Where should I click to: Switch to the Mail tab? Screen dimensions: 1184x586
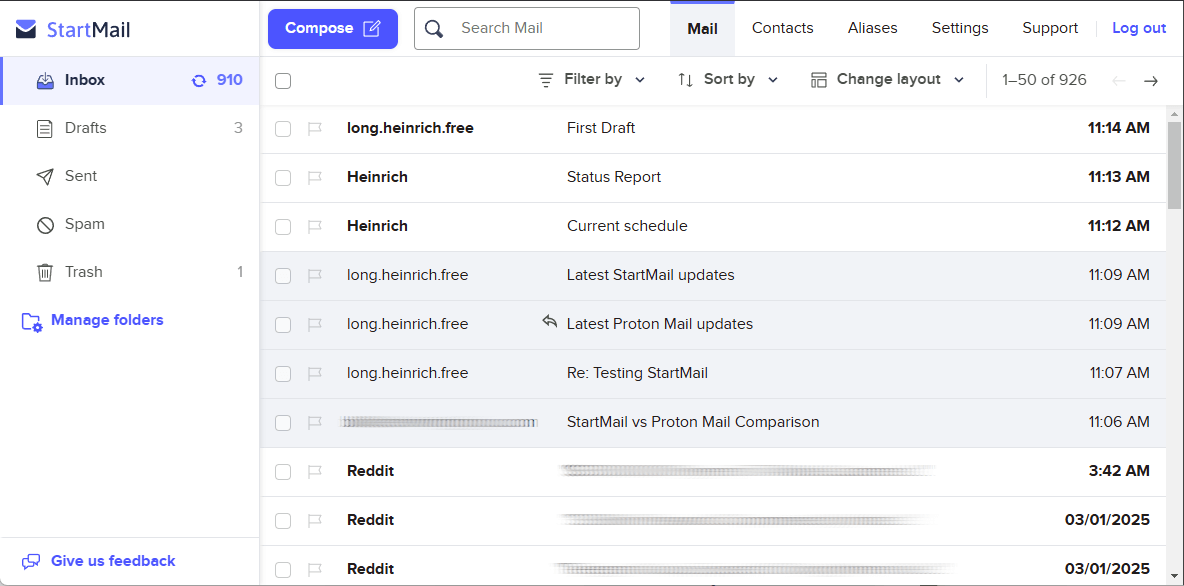(x=702, y=29)
